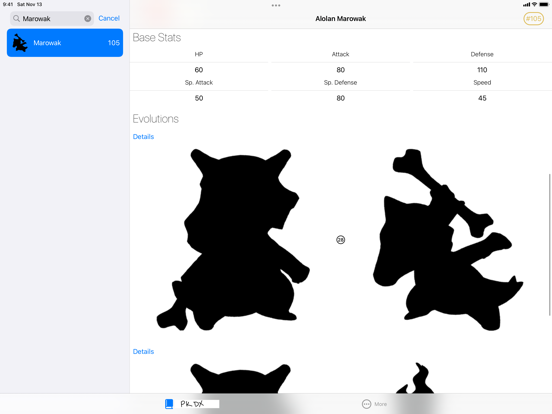Tap the partially visible Cubone silhouette at bottom
Viewport: 552px width, 414px height.
pyautogui.click(x=241, y=378)
